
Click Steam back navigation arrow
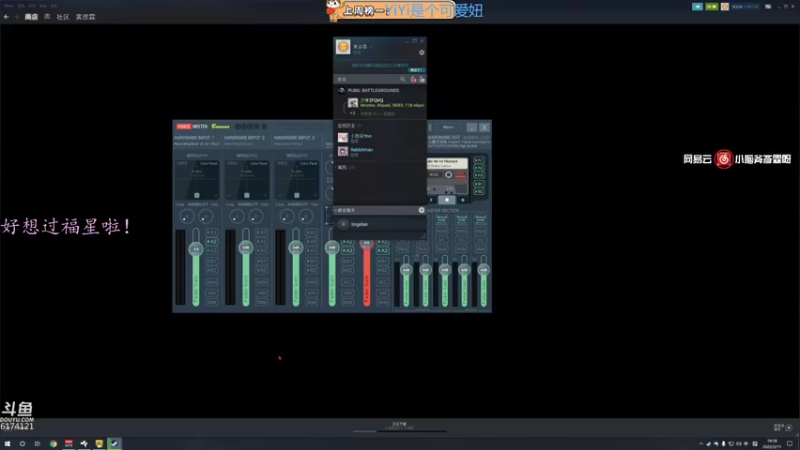(6, 17)
